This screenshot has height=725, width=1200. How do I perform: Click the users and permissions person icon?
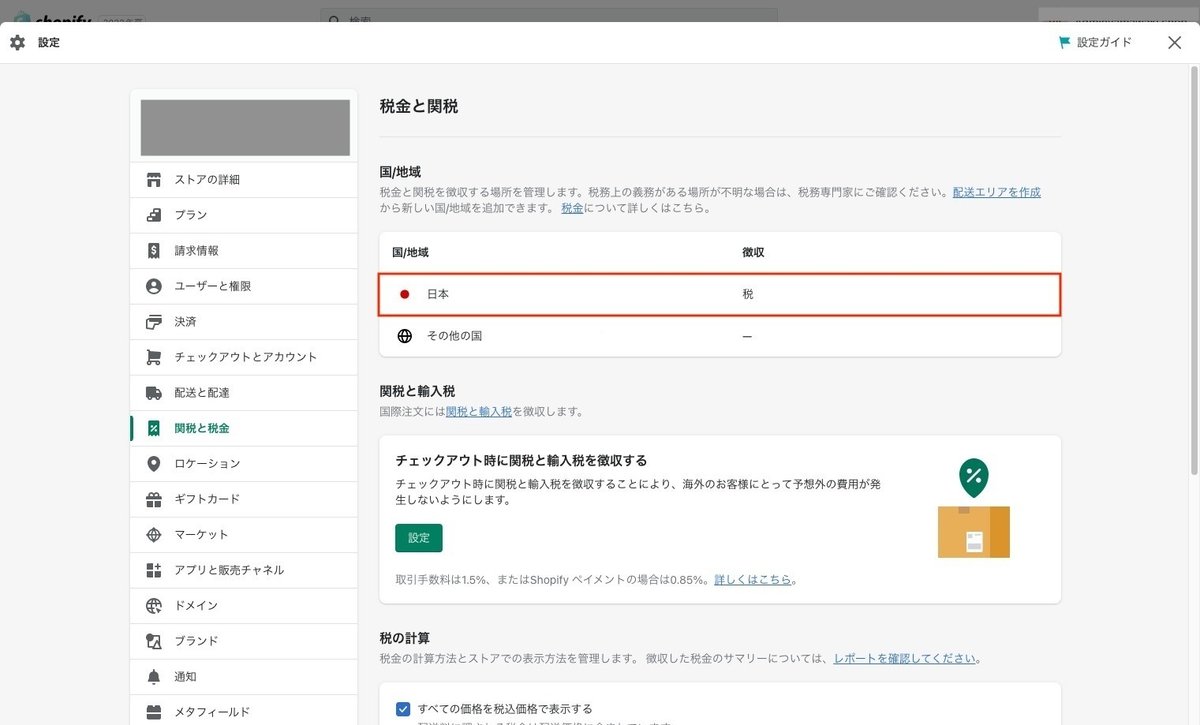(x=153, y=286)
